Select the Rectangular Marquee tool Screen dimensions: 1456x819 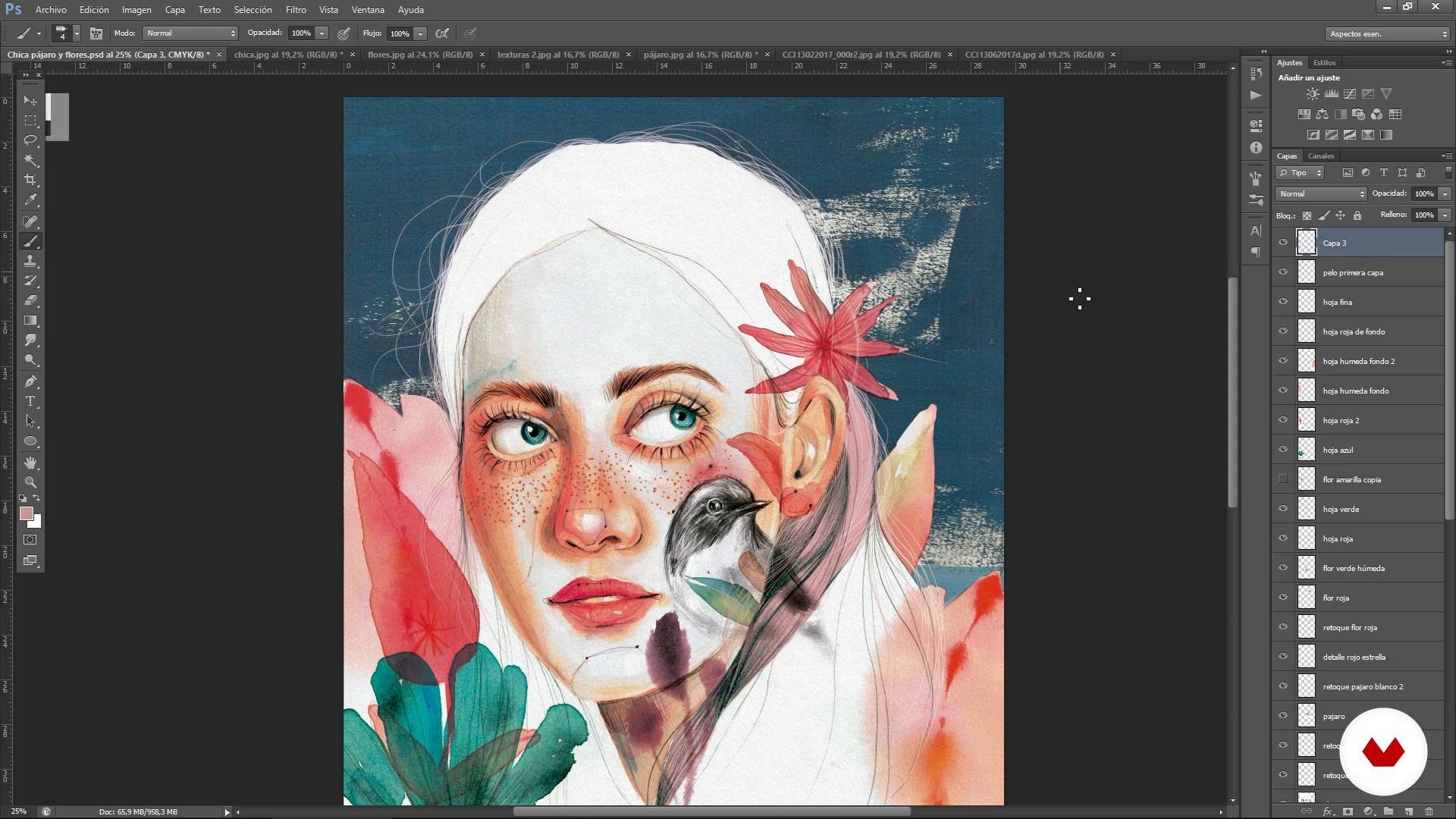[x=30, y=121]
